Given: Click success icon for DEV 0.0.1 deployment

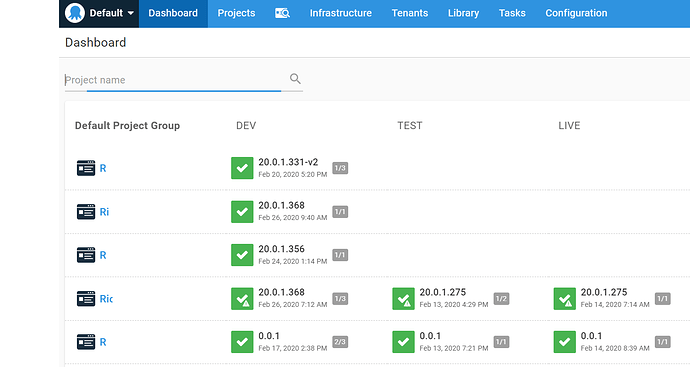Looking at the screenshot, I should click(242, 341).
